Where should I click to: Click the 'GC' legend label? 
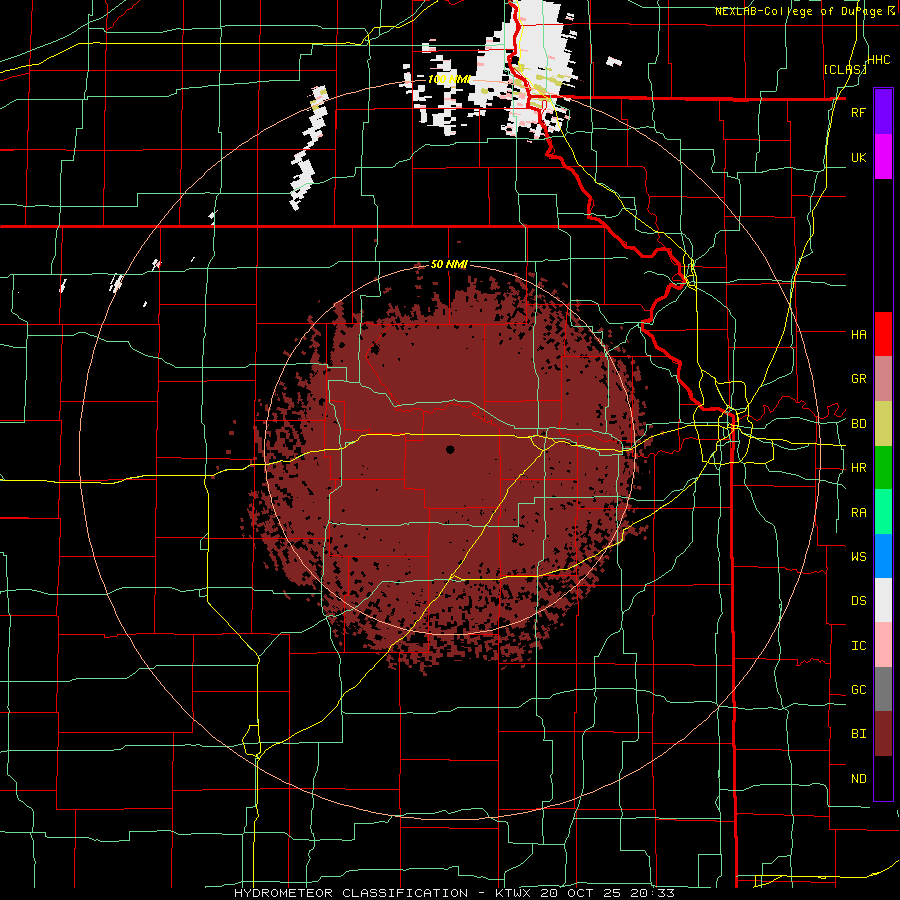coord(858,690)
